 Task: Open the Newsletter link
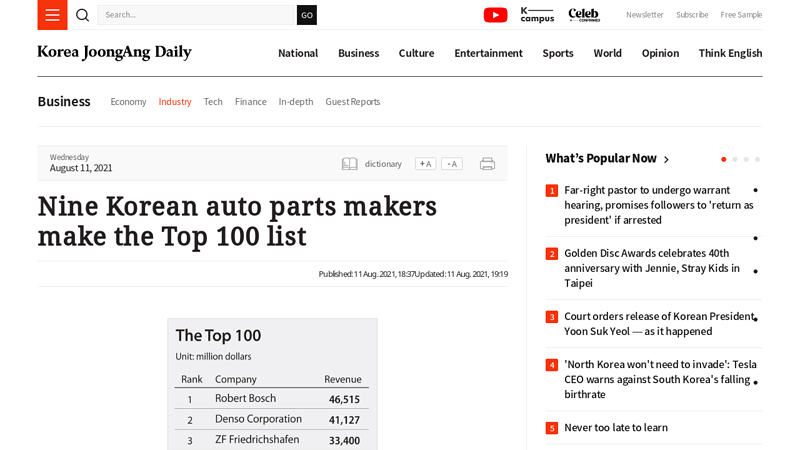pyautogui.click(x=644, y=15)
